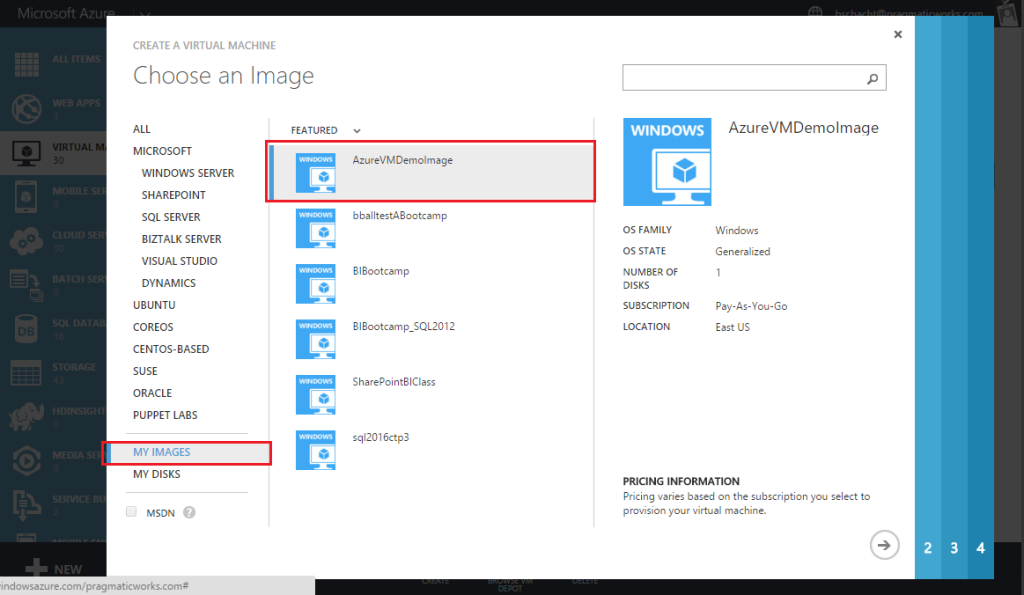Select the MY DISKS category
Image resolution: width=1024 pixels, height=595 pixels.
tap(157, 474)
